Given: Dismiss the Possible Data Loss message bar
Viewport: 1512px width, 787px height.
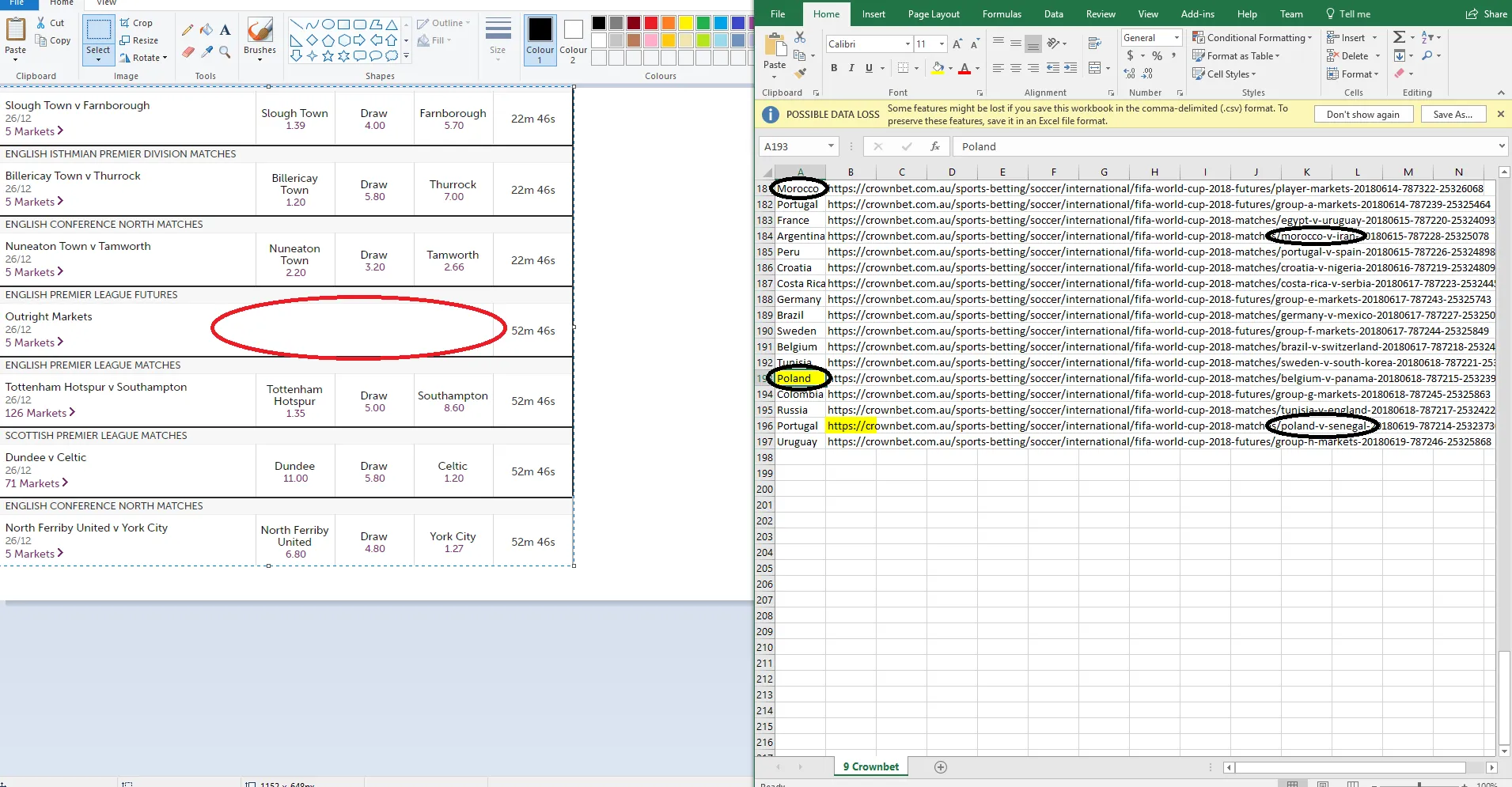Looking at the screenshot, I should (x=1500, y=114).
